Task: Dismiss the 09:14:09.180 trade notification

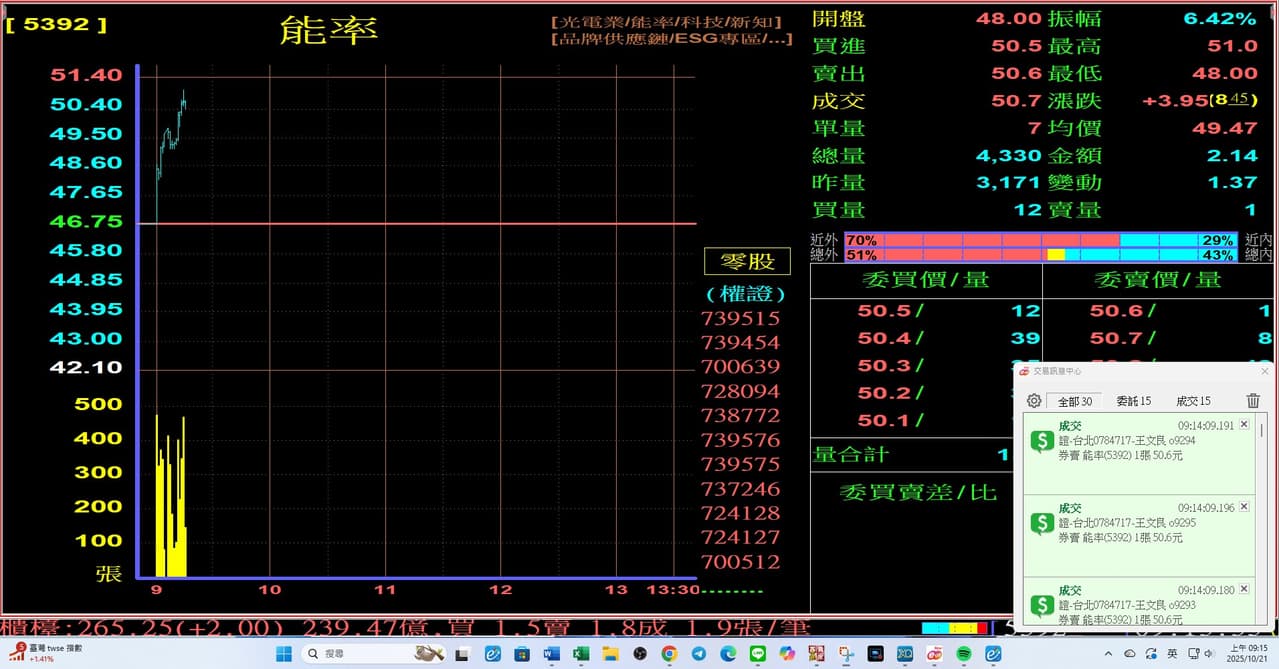Action: point(1244,590)
